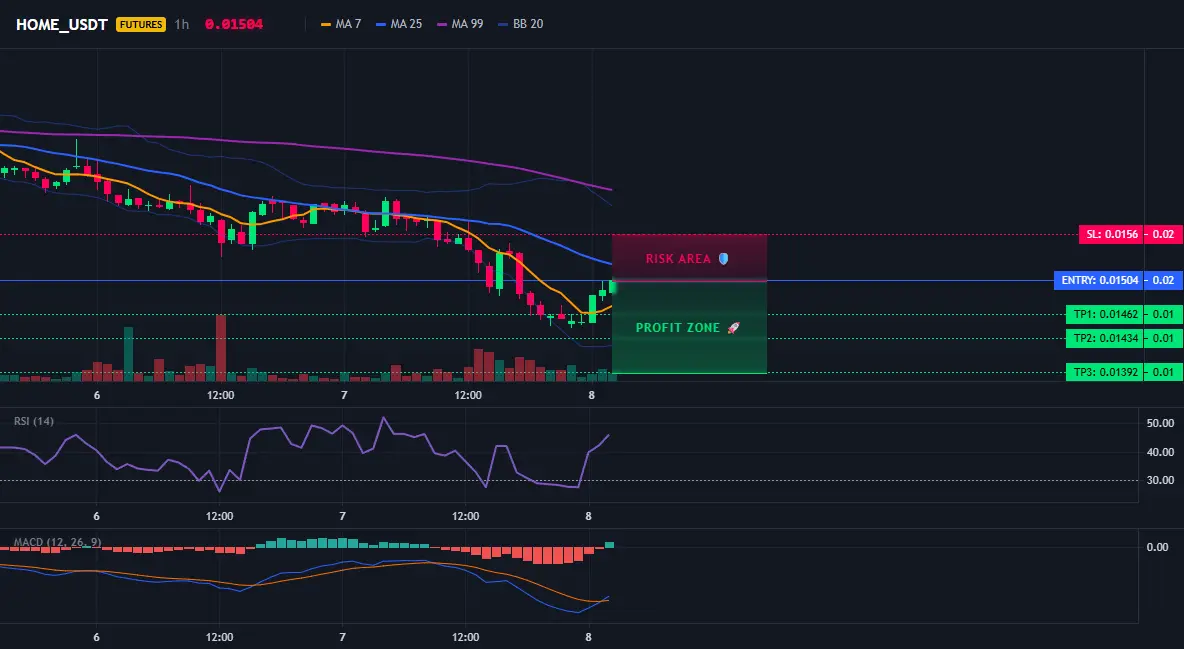The height and width of the screenshot is (649, 1184).
Task: Click the tallest red volume bar
Action: (x=221, y=348)
